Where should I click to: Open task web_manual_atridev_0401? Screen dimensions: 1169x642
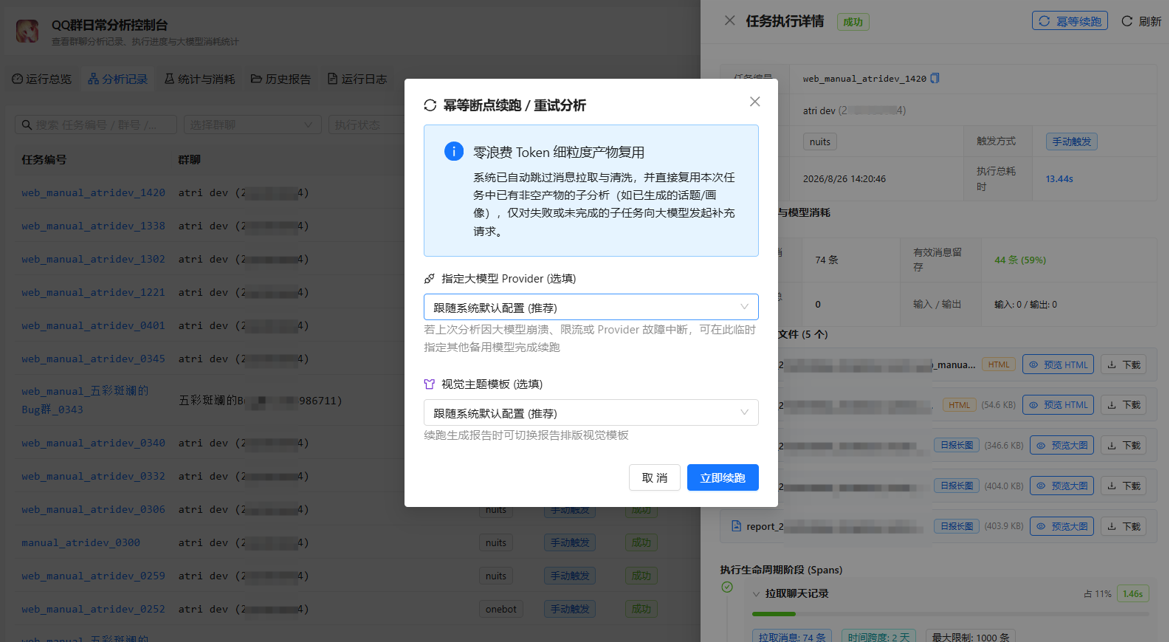pos(93,326)
